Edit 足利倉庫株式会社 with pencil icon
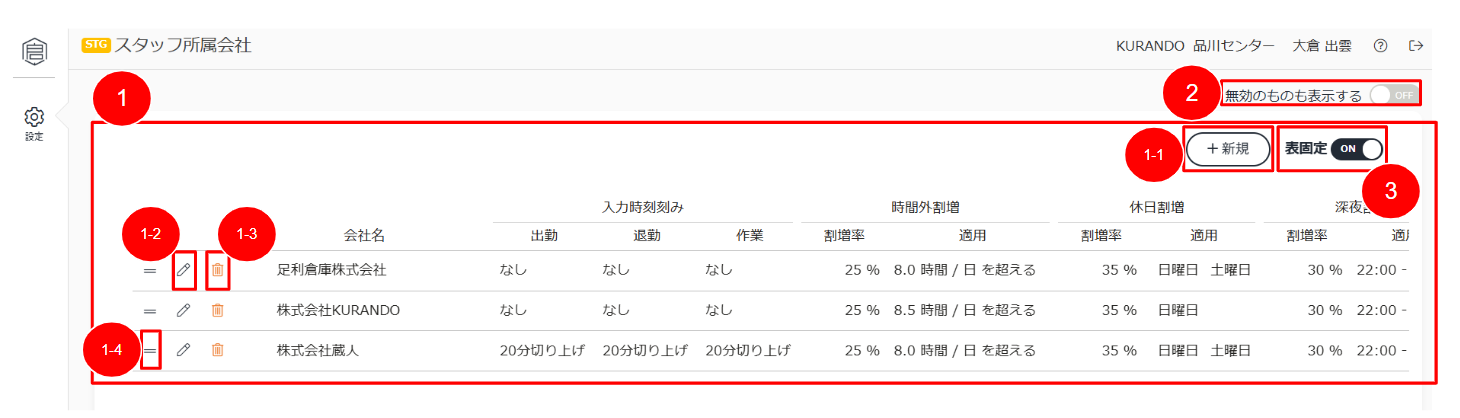Viewport: 1460px width, 418px height. coord(183,270)
